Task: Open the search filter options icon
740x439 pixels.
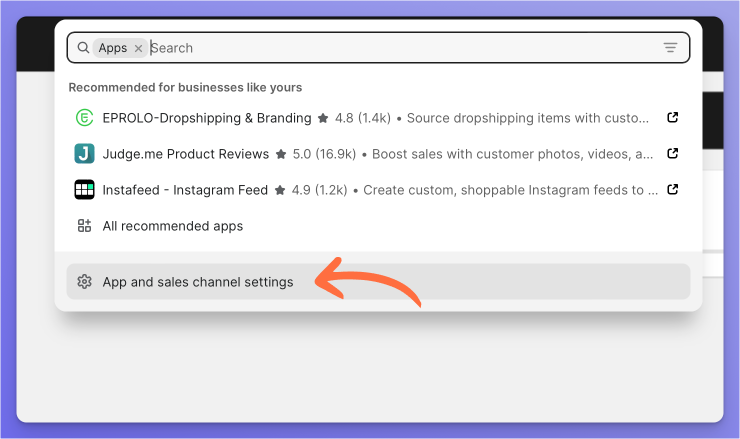Action: (x=670, y=48)
